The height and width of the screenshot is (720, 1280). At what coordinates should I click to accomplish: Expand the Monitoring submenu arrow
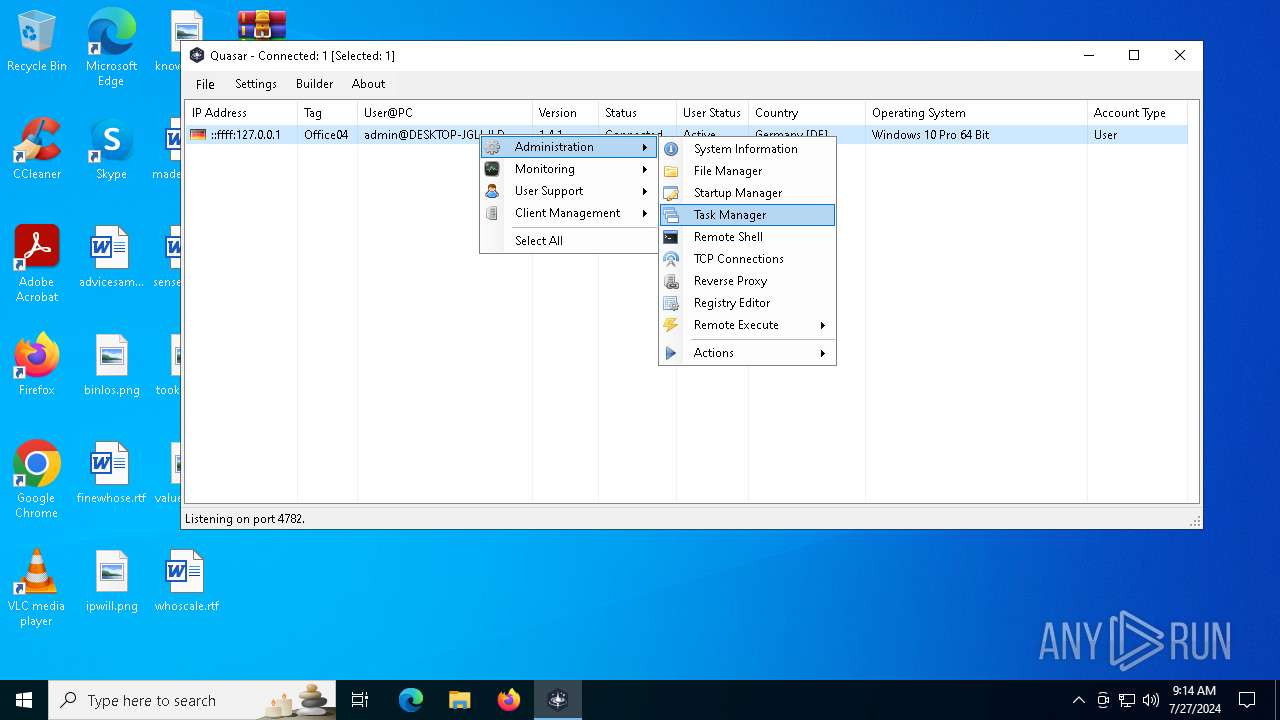(x=645, y=169)
